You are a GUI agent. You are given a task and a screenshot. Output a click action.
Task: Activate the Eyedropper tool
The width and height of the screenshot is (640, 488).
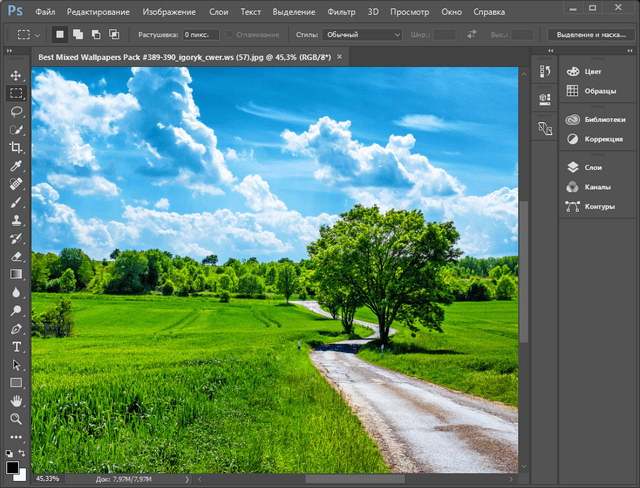pyautogui.click(x=16, y=166)
